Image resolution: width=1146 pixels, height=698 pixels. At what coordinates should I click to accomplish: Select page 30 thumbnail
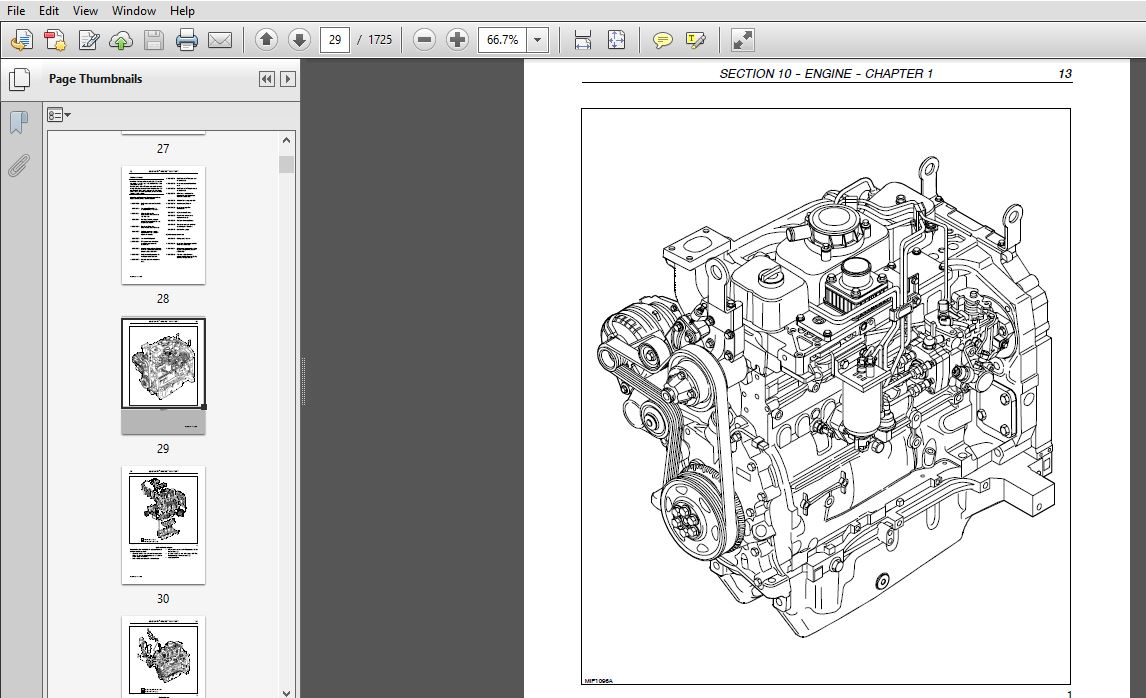[163, 526]
